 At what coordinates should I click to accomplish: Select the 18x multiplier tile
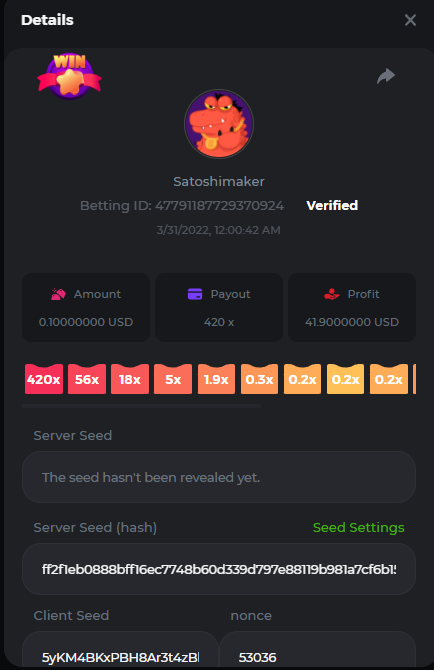(x=130, y=379)
